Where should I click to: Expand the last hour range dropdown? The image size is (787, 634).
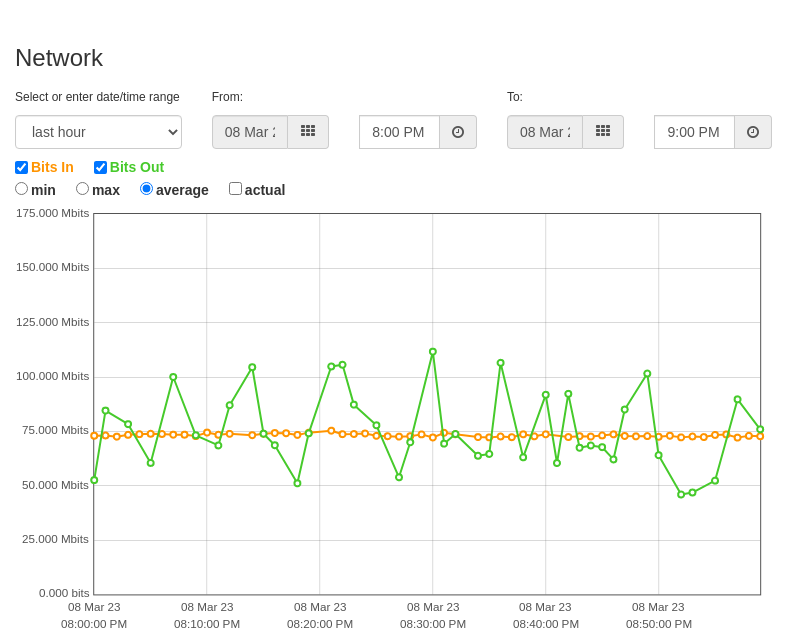98,132
